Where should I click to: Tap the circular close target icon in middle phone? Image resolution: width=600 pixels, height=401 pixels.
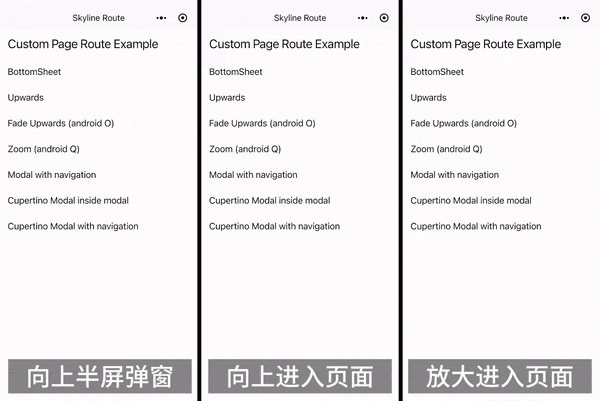(384, 18)
